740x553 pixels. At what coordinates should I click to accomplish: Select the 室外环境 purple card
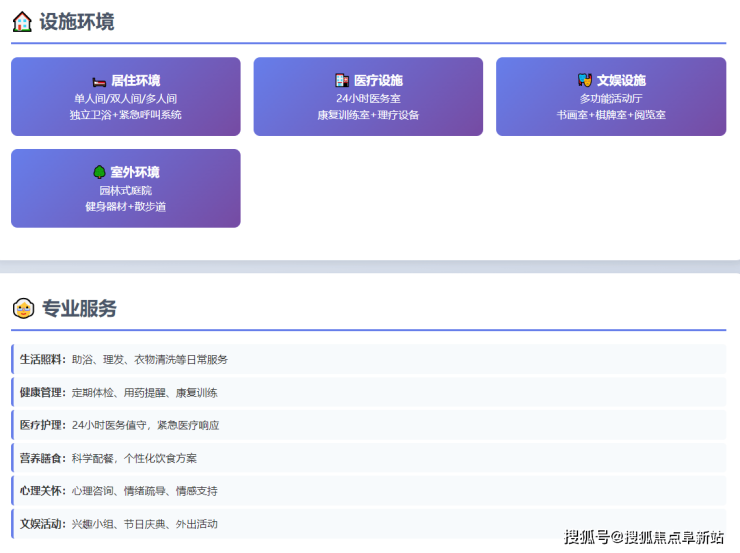point(125,188)
